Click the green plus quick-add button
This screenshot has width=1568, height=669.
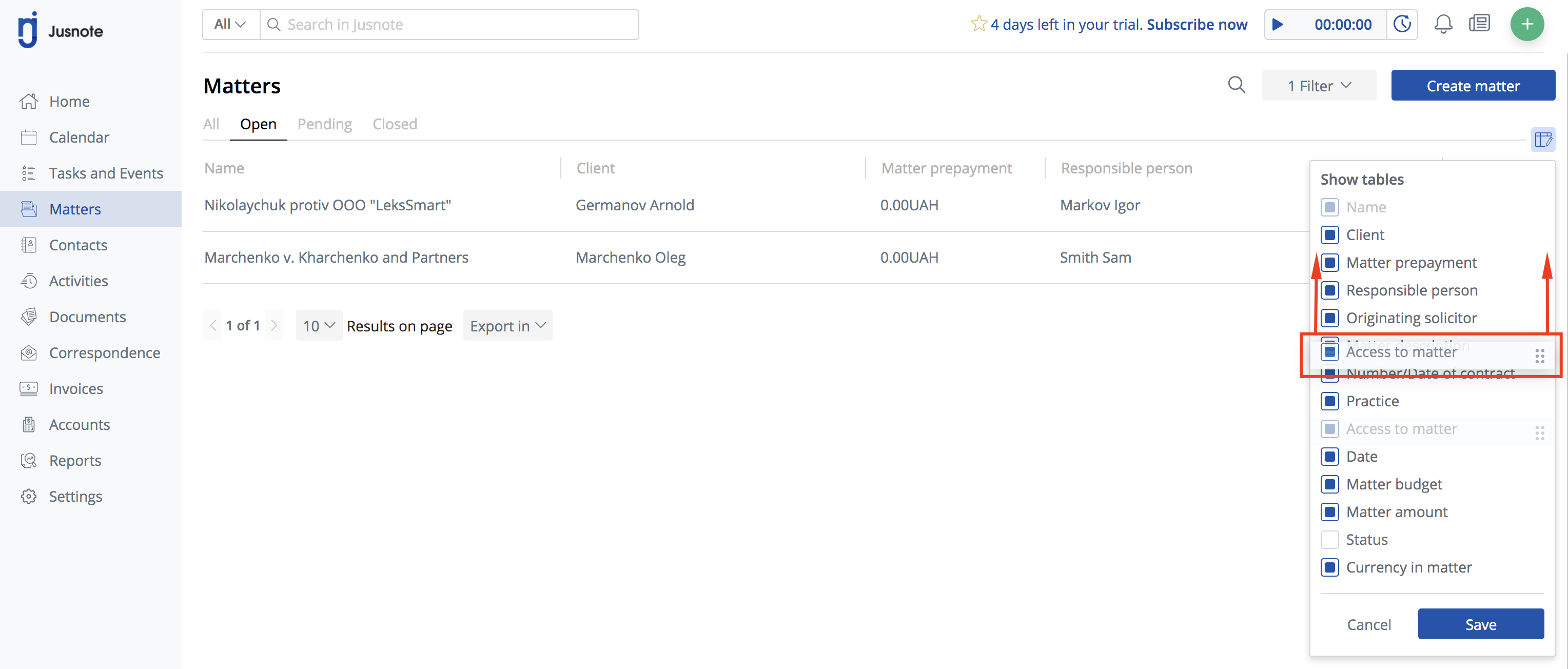pyautogui.click(x=1526, y=24)
